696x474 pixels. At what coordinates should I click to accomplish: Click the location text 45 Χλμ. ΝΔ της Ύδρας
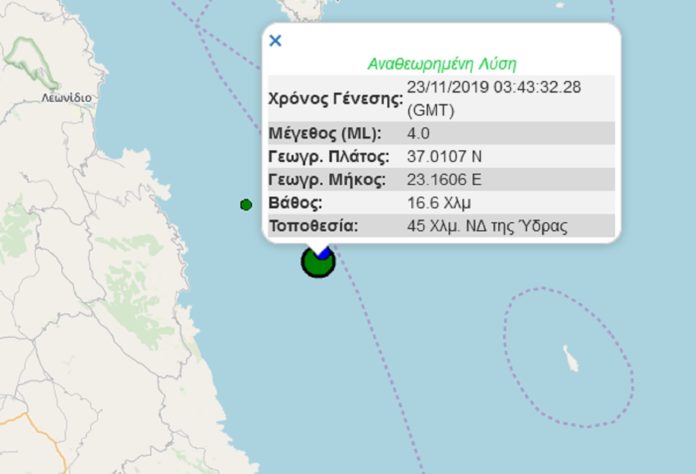pos(487,226)
